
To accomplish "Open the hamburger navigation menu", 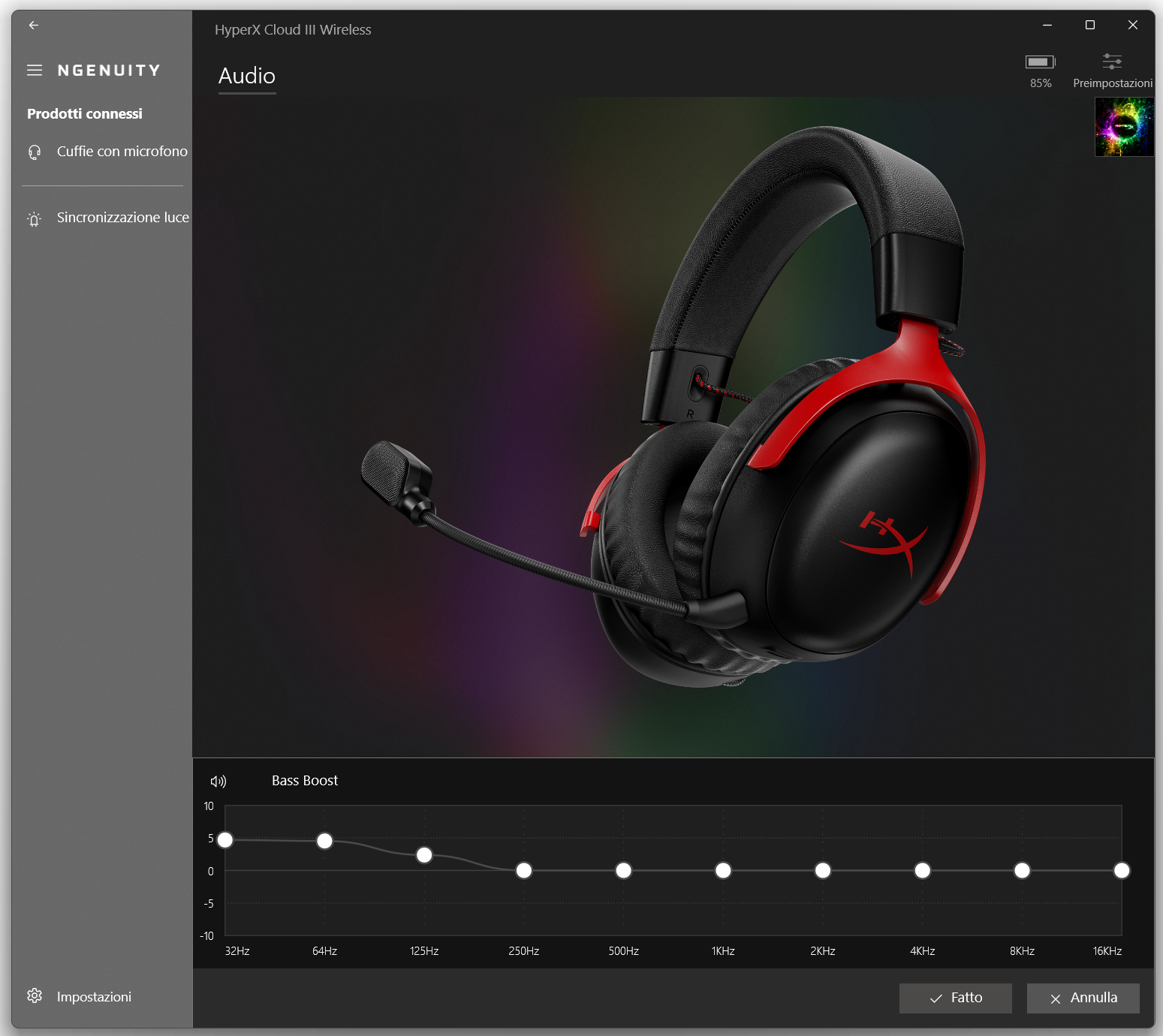I will pyautogui.click(x=35, y=70).
